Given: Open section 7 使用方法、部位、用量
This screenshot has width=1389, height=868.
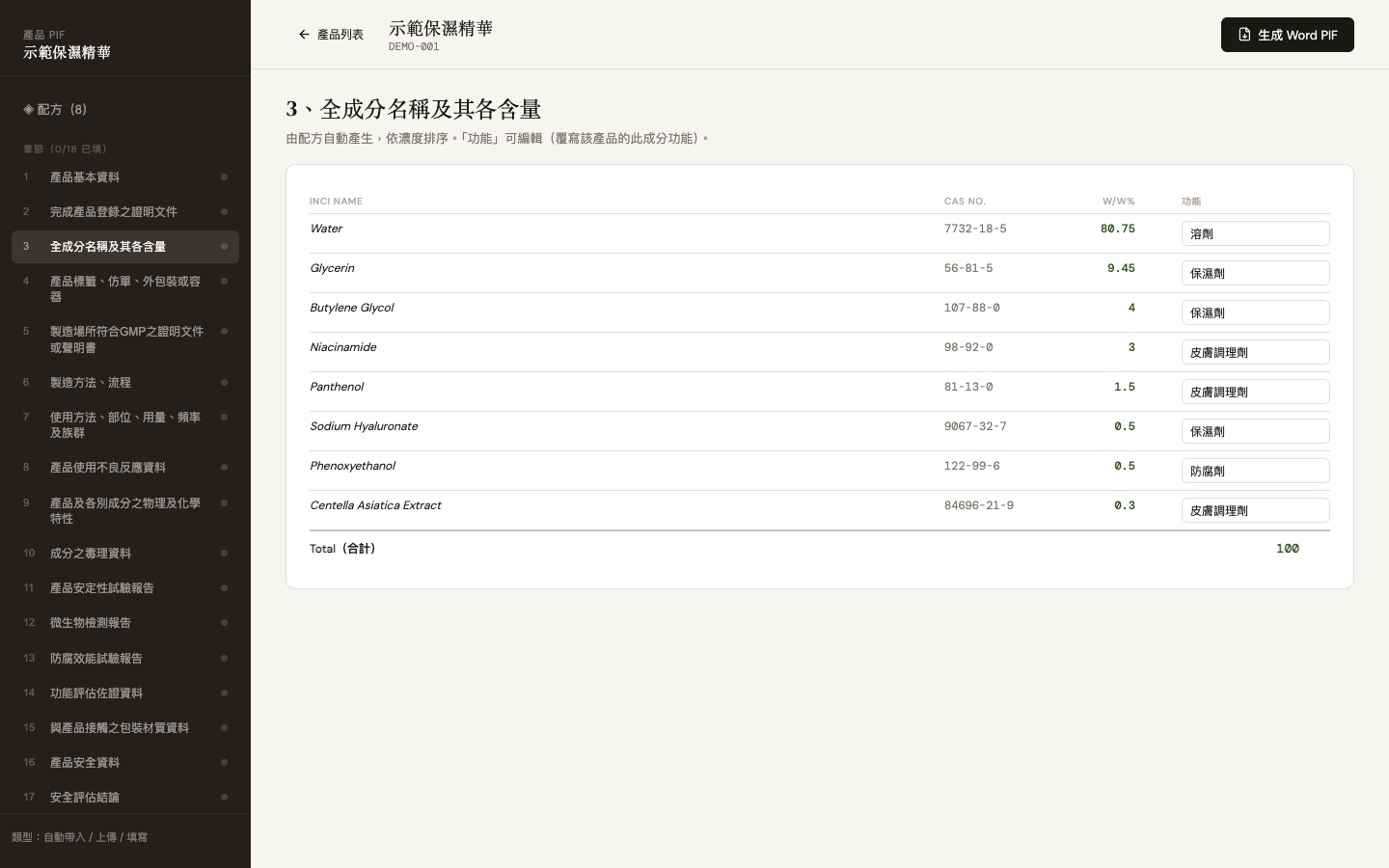Looking at the screenshot, I should point(125,425).
